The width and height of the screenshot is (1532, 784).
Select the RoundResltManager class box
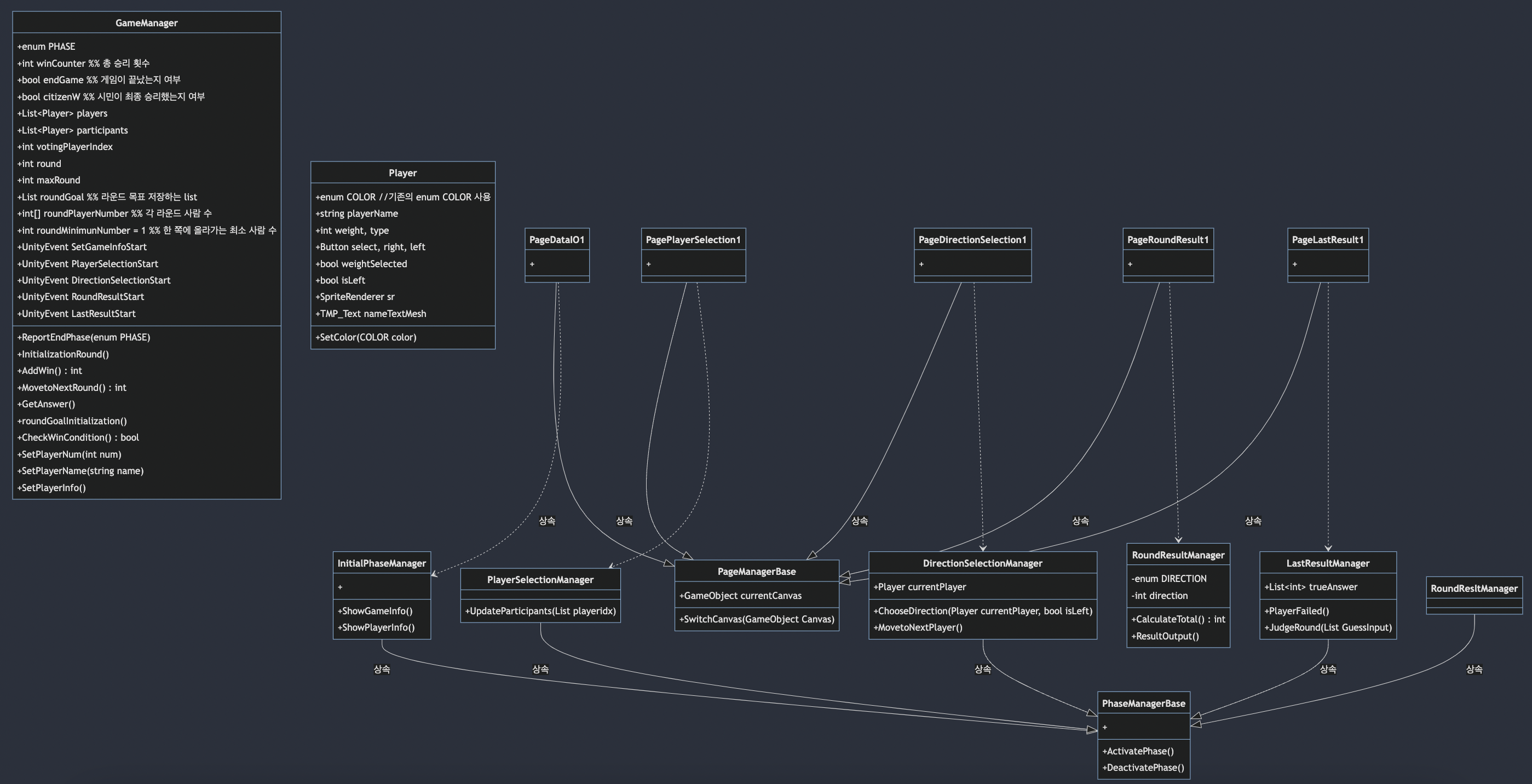point(1474,589)
